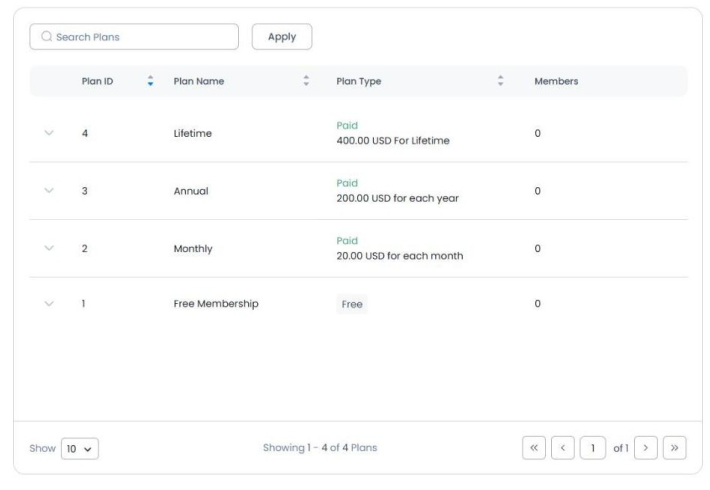Click the Paid label in Annual row
The height and width of the screenshot is (490, 710).
347,183
